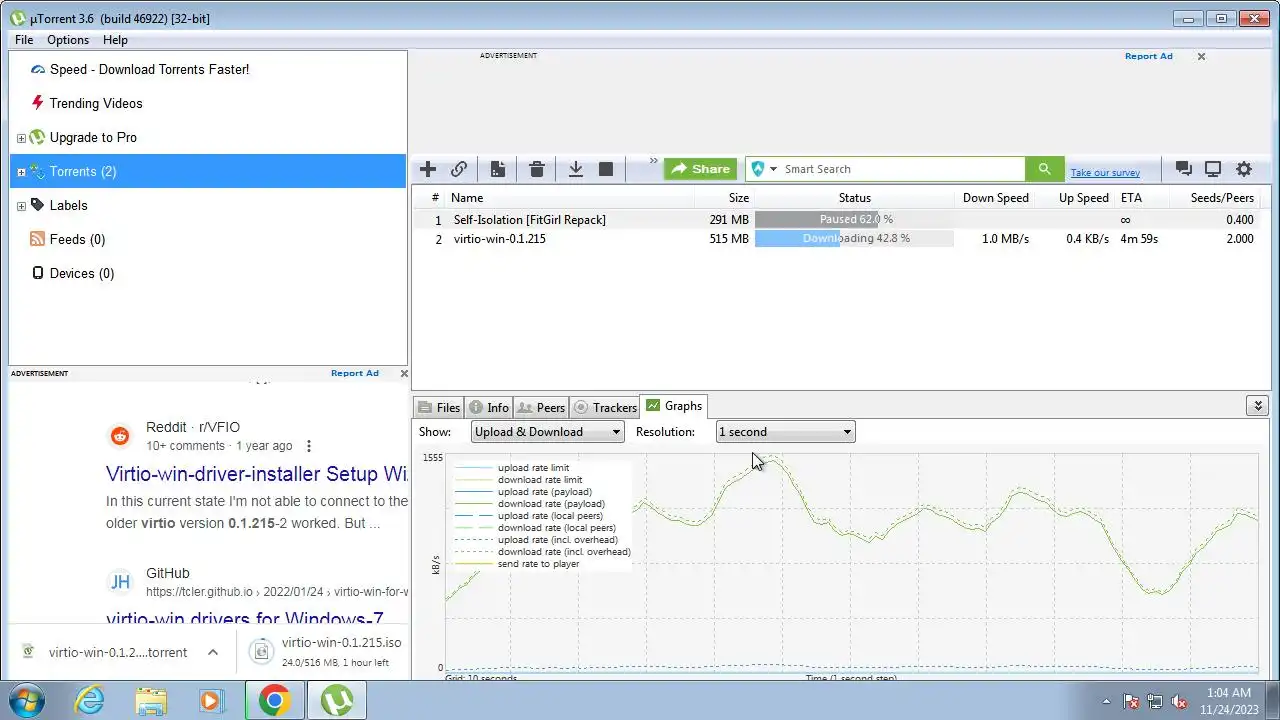
Task: Click the muted volume tray icon
Action: click(1179, 701)
